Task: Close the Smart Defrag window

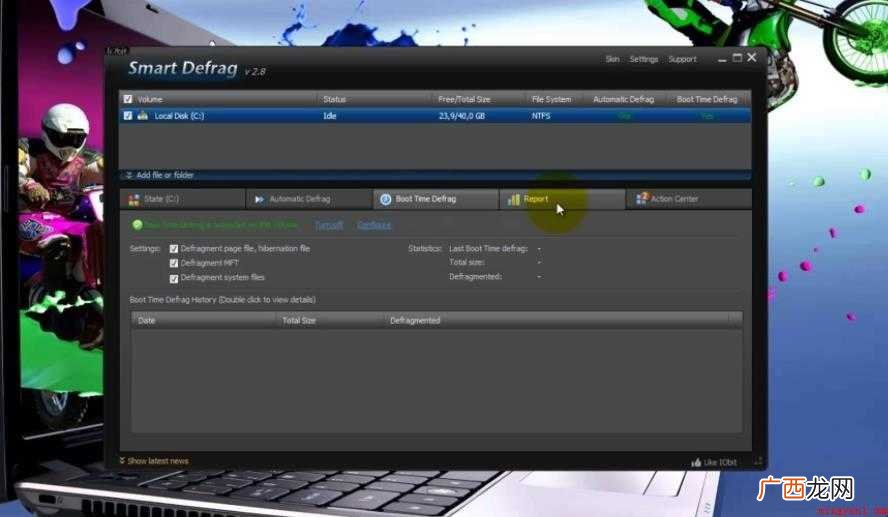Action: coord(752,57)
